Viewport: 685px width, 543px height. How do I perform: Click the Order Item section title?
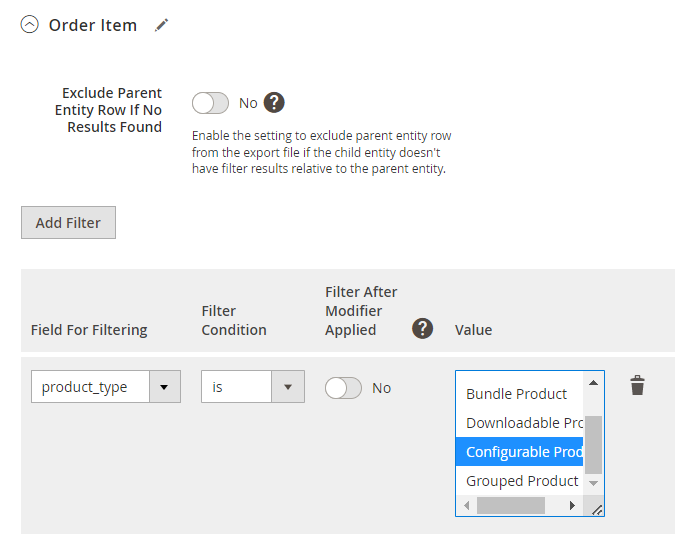pyautogui.click(x=93, y=25)
